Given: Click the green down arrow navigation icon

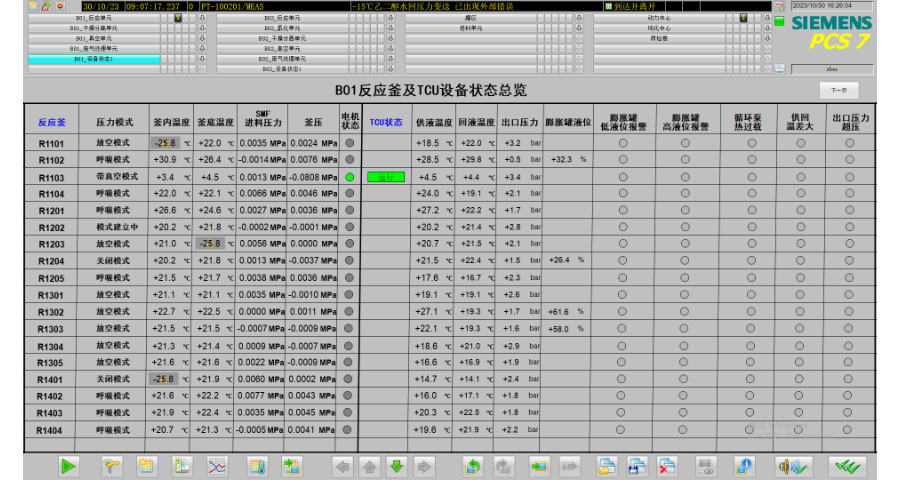Looking at the screenshot, I should (x=396, y=465).
